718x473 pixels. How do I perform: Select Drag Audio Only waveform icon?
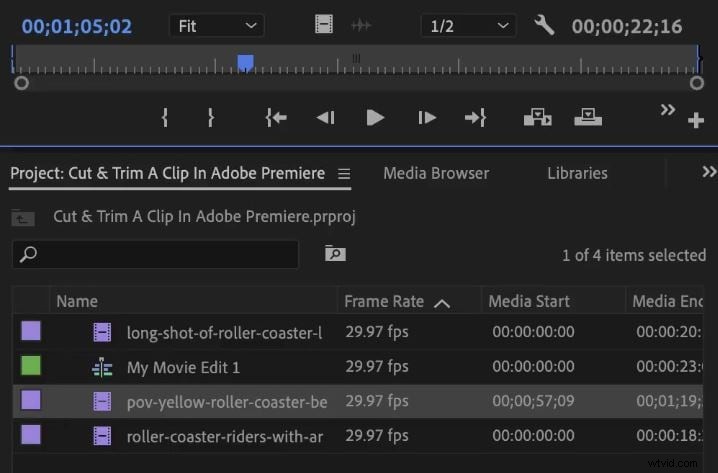pyautogui.click(x=361, y=25)
